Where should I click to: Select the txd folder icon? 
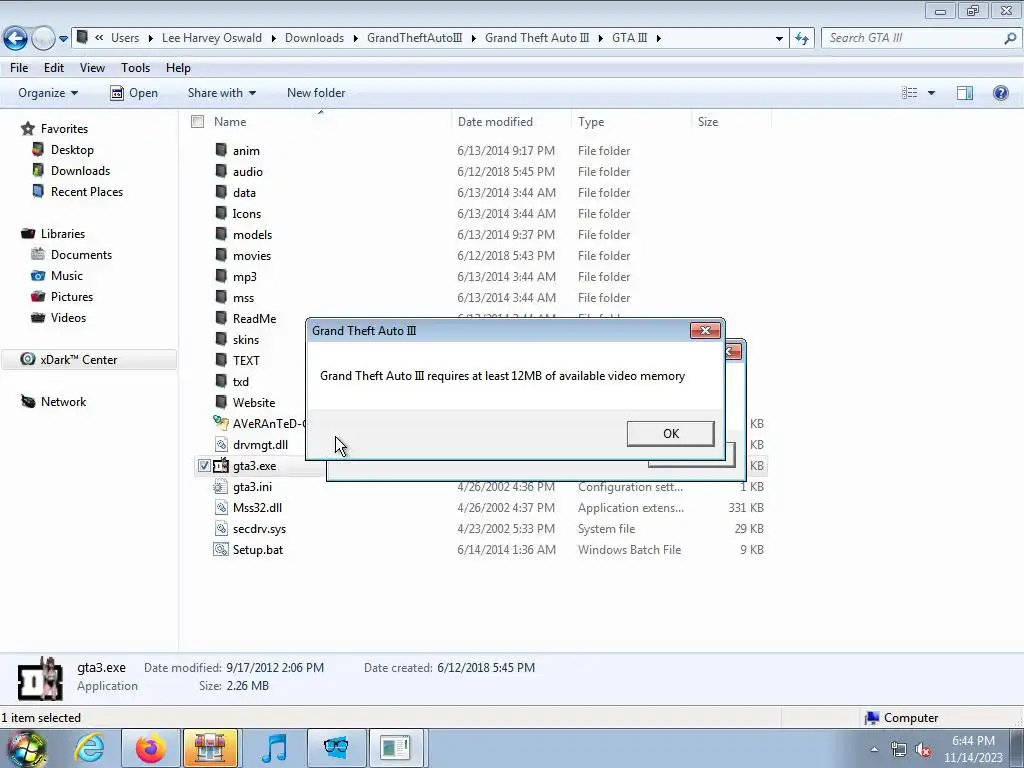tap(221, 381)
